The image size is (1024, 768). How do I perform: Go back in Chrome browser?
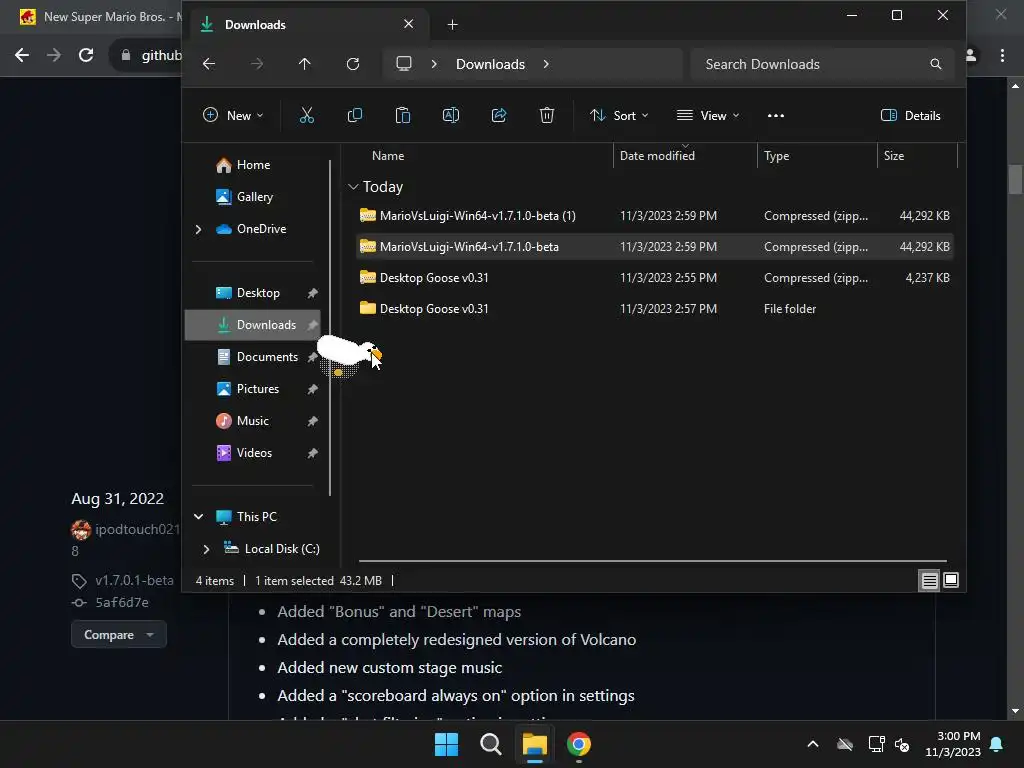22,56
